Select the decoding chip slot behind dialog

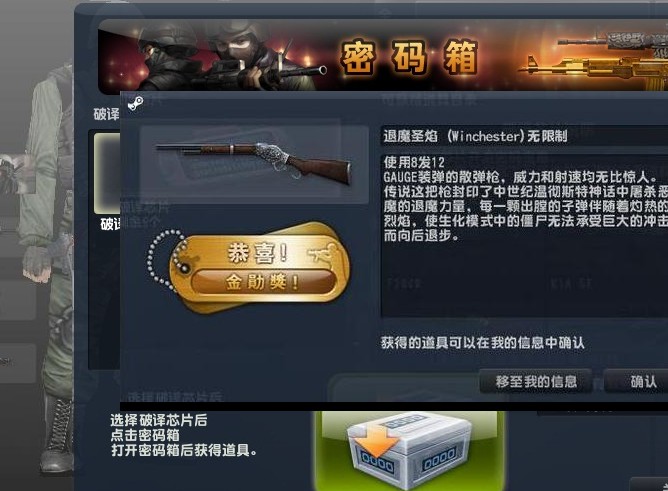107,172
